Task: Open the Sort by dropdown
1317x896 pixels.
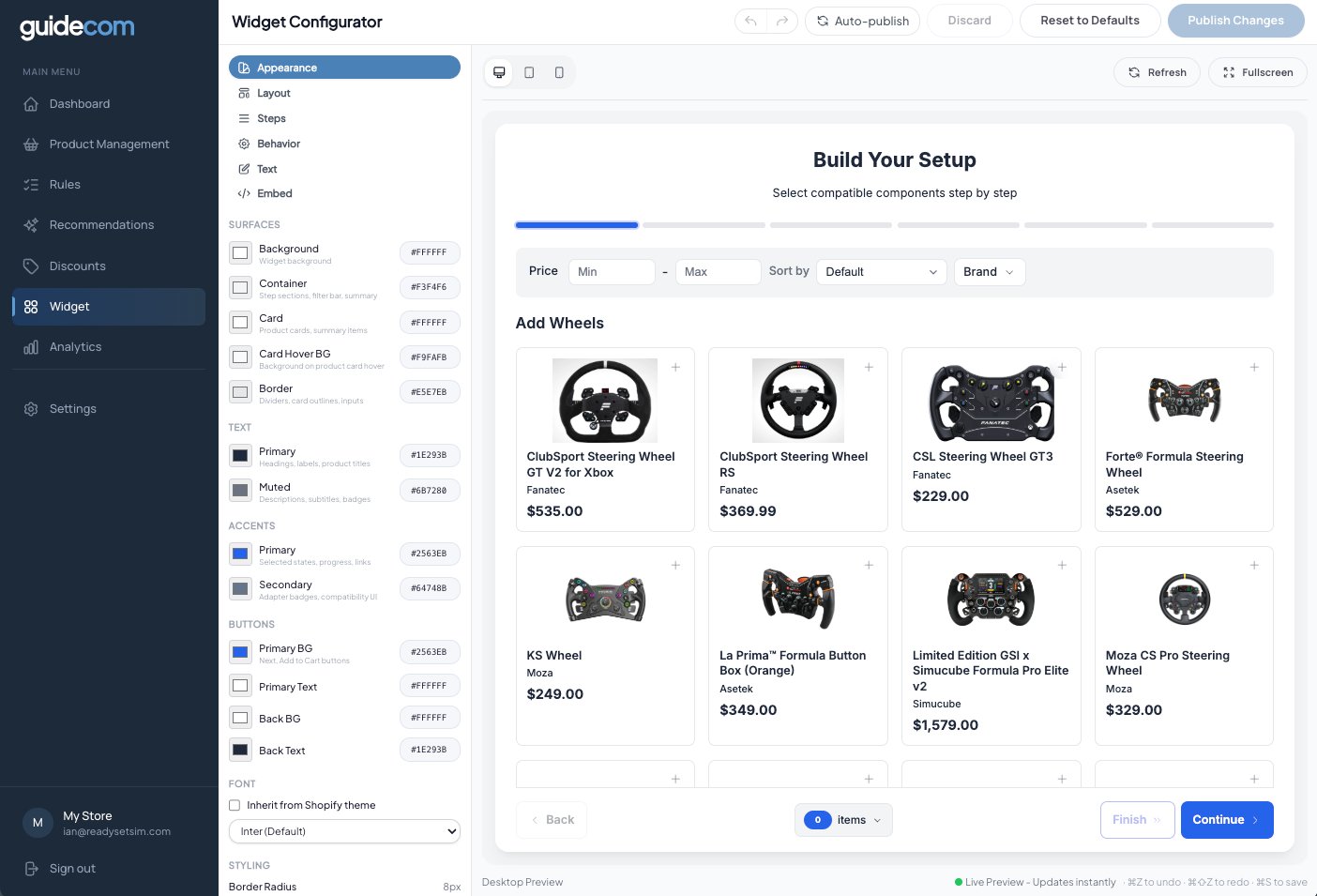Action: pyautogui.click(x=880, y=272)
